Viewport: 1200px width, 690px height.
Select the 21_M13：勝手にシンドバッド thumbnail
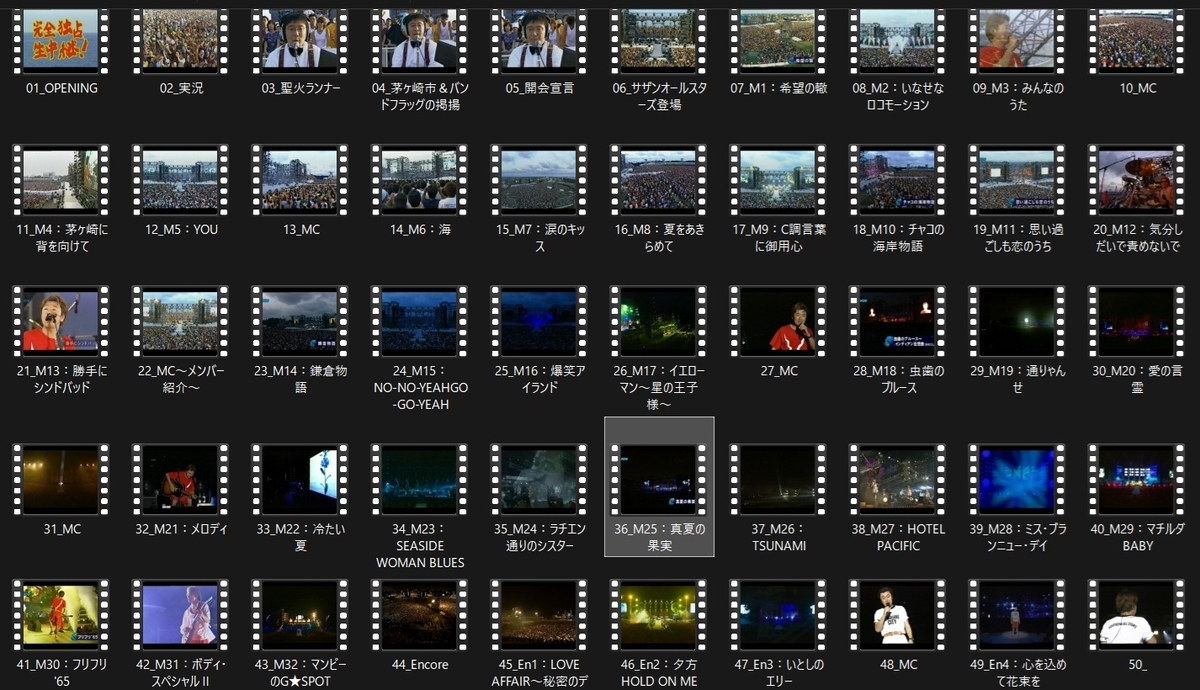[60, 321]
